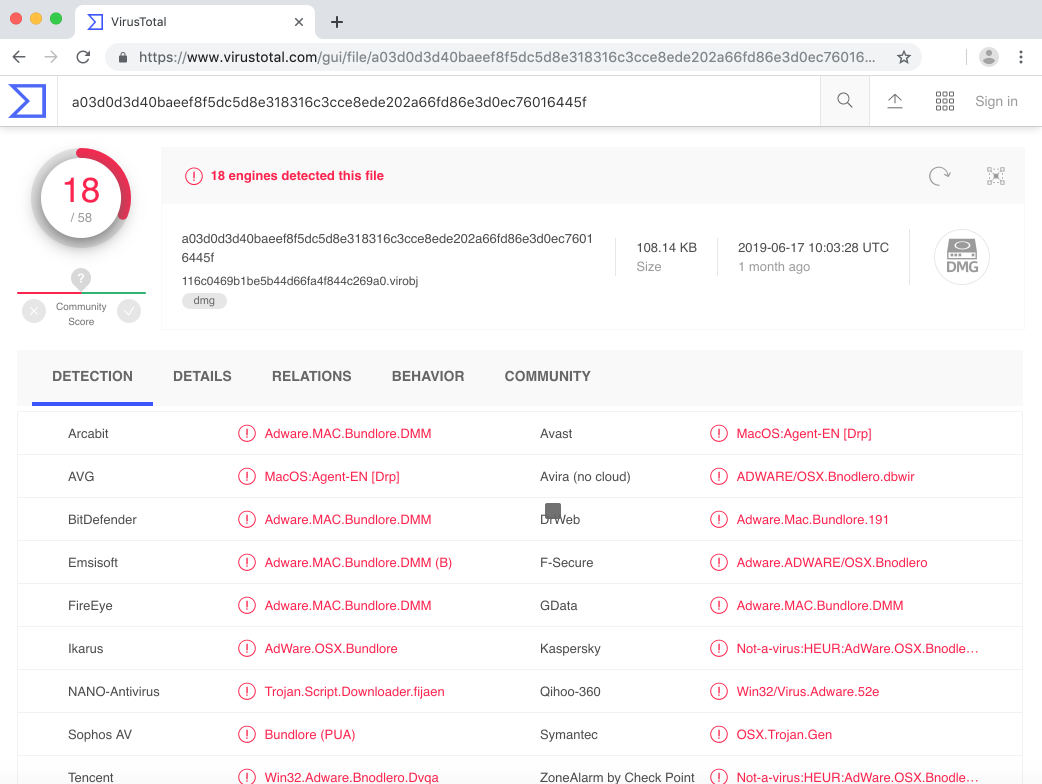1042x784 pixels.
Task: Click the DMG file type icon
Action: coord(961,256)
